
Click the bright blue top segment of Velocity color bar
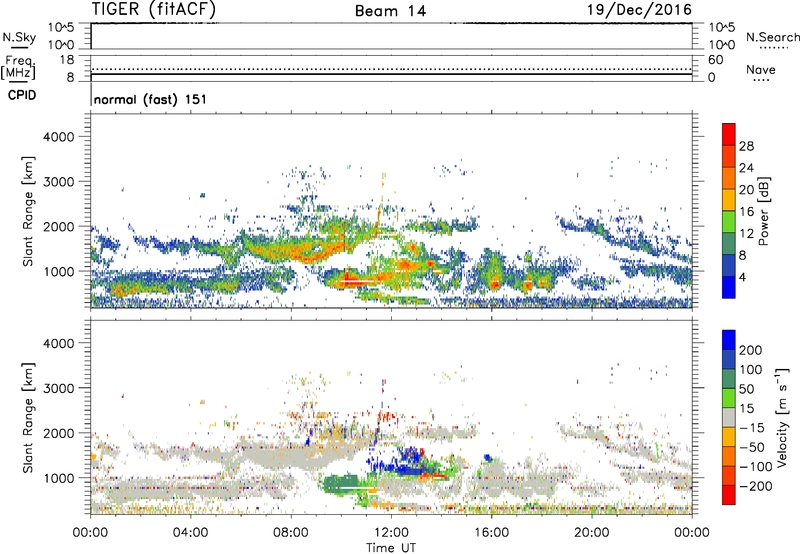click(729, 340)
